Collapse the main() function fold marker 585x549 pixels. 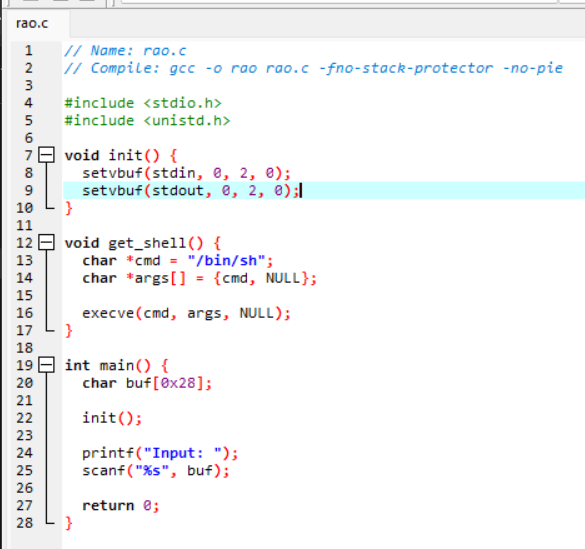click(47, 365)
